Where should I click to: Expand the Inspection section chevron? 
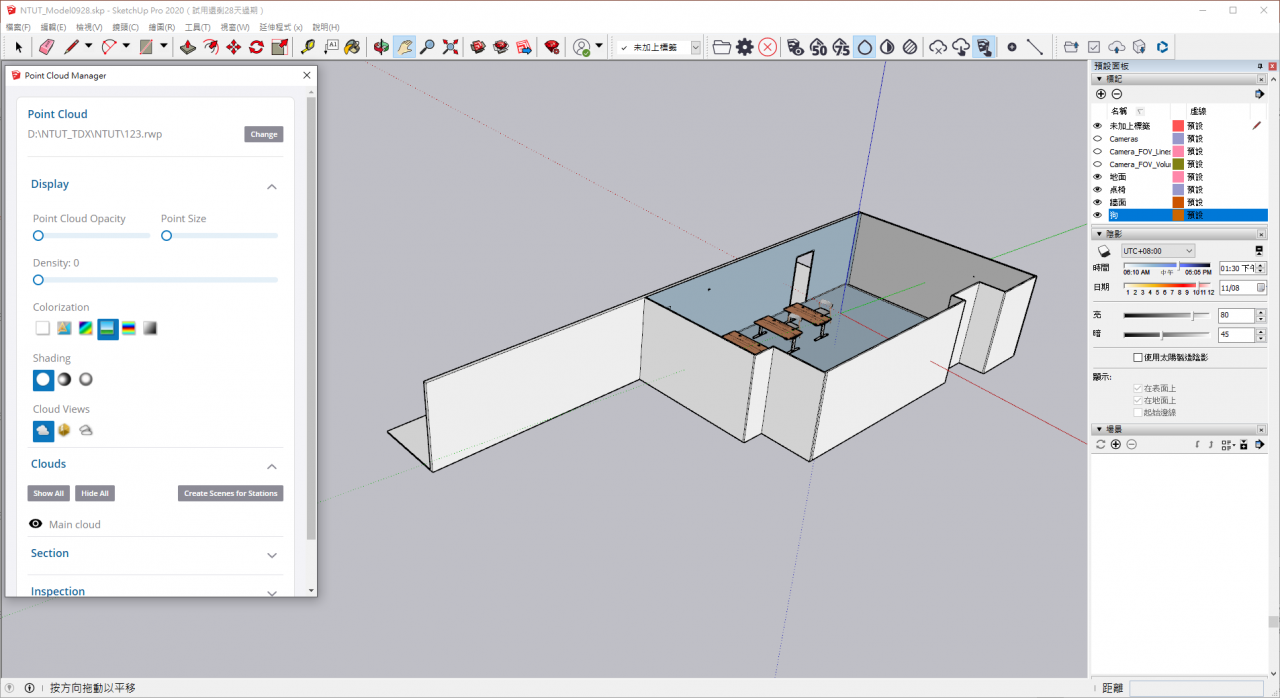click(272, 593)
